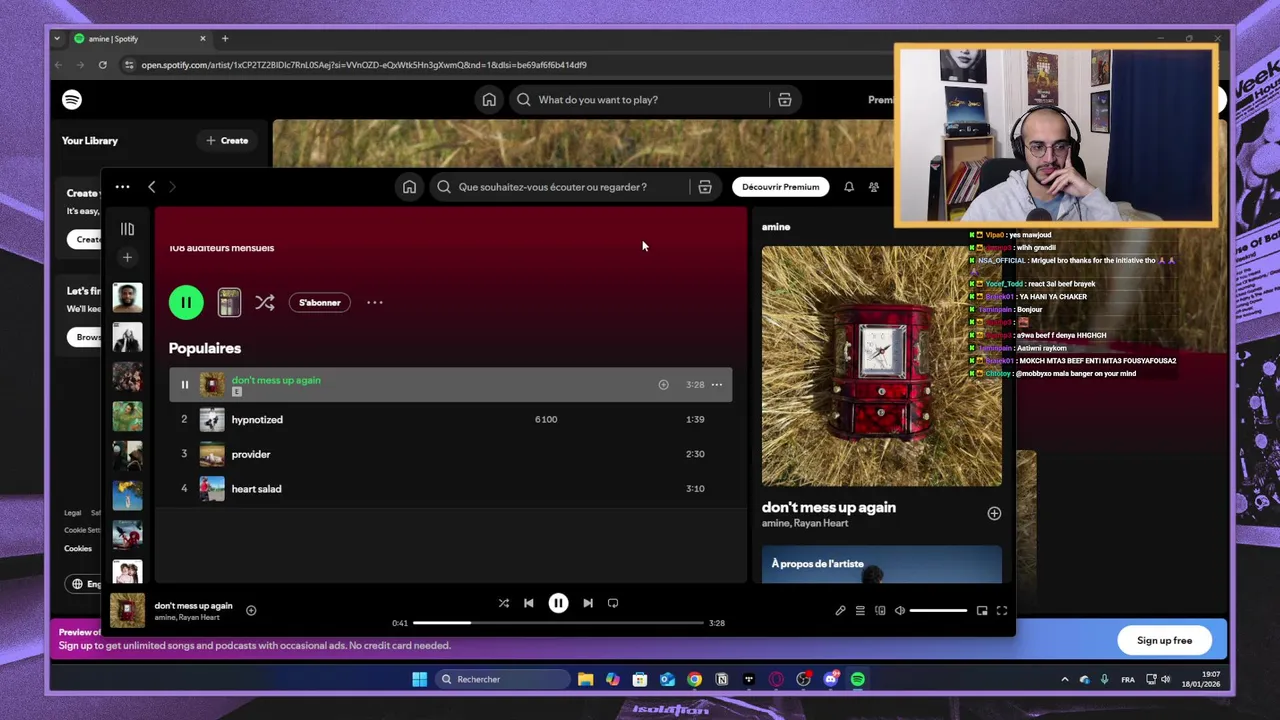
Task: Open the browse icon beside the French search field
Action: tap(705, 187)
